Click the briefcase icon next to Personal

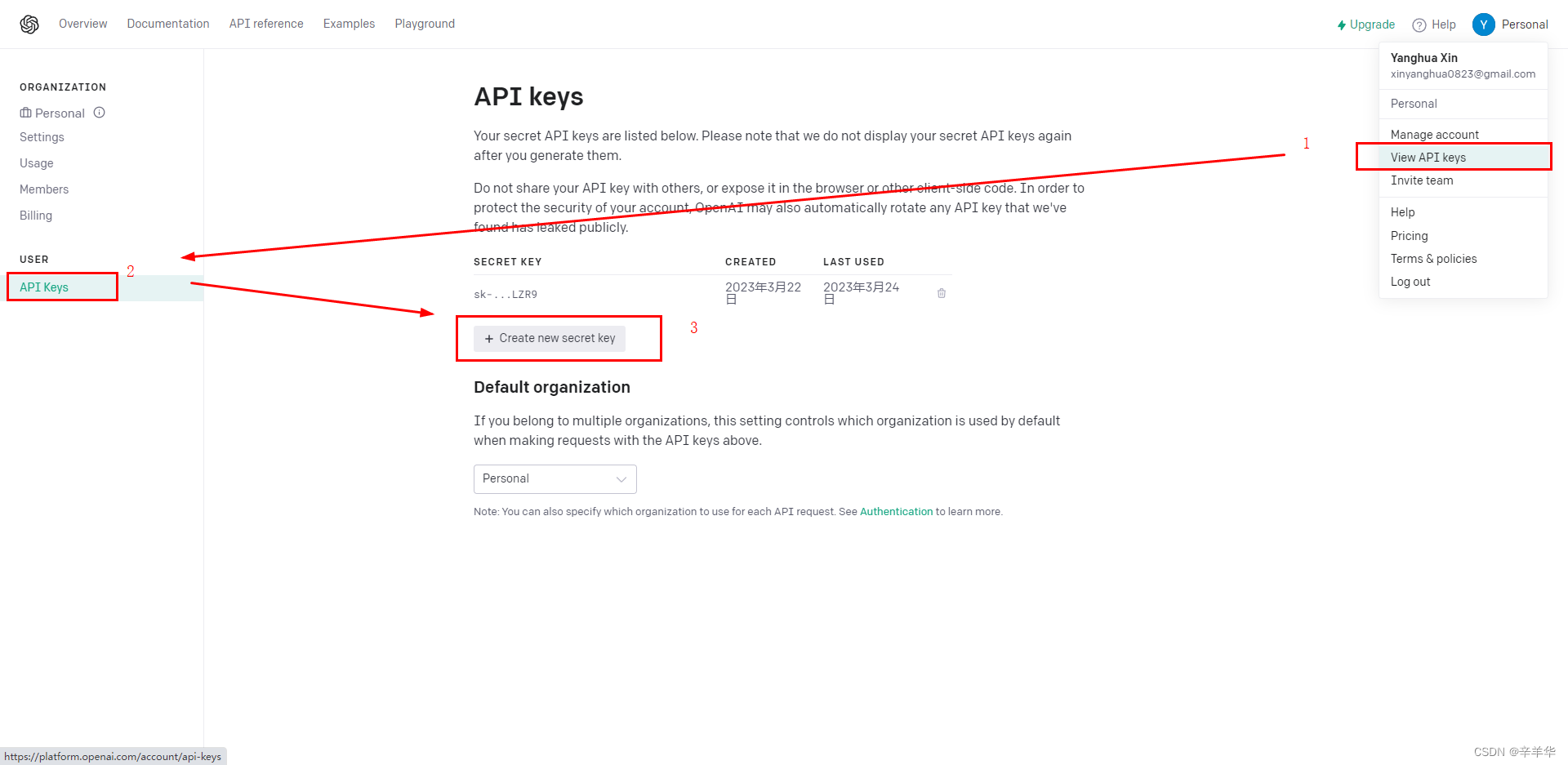pos(25,113)
